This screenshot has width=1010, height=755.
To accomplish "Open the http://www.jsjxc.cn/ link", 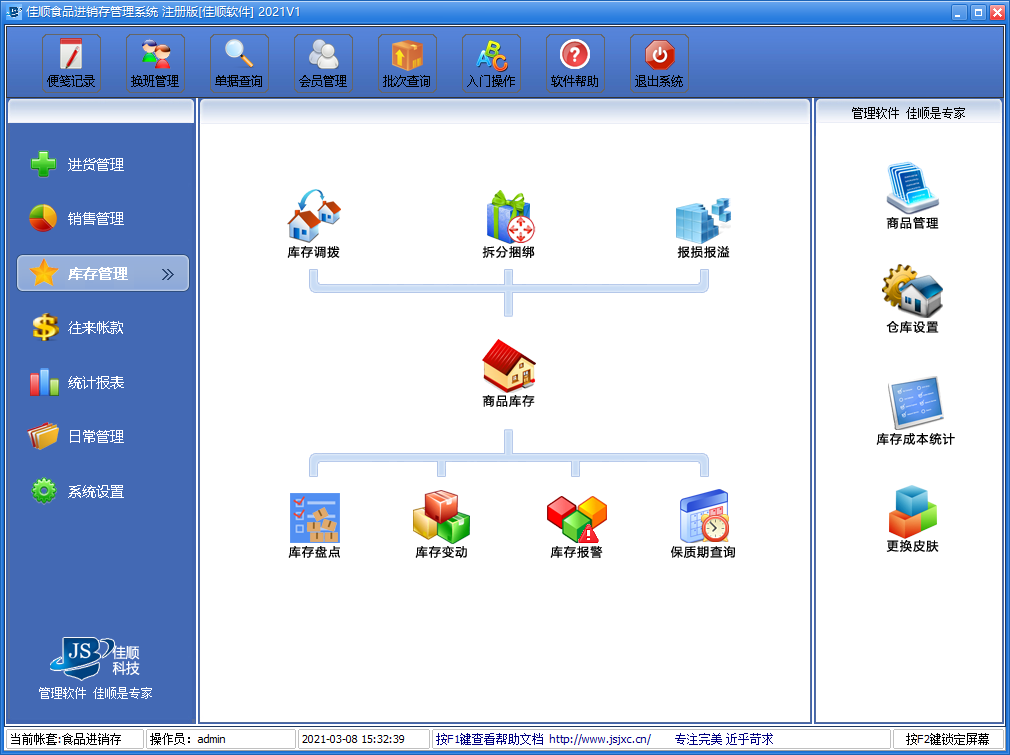I will point(600,739).
